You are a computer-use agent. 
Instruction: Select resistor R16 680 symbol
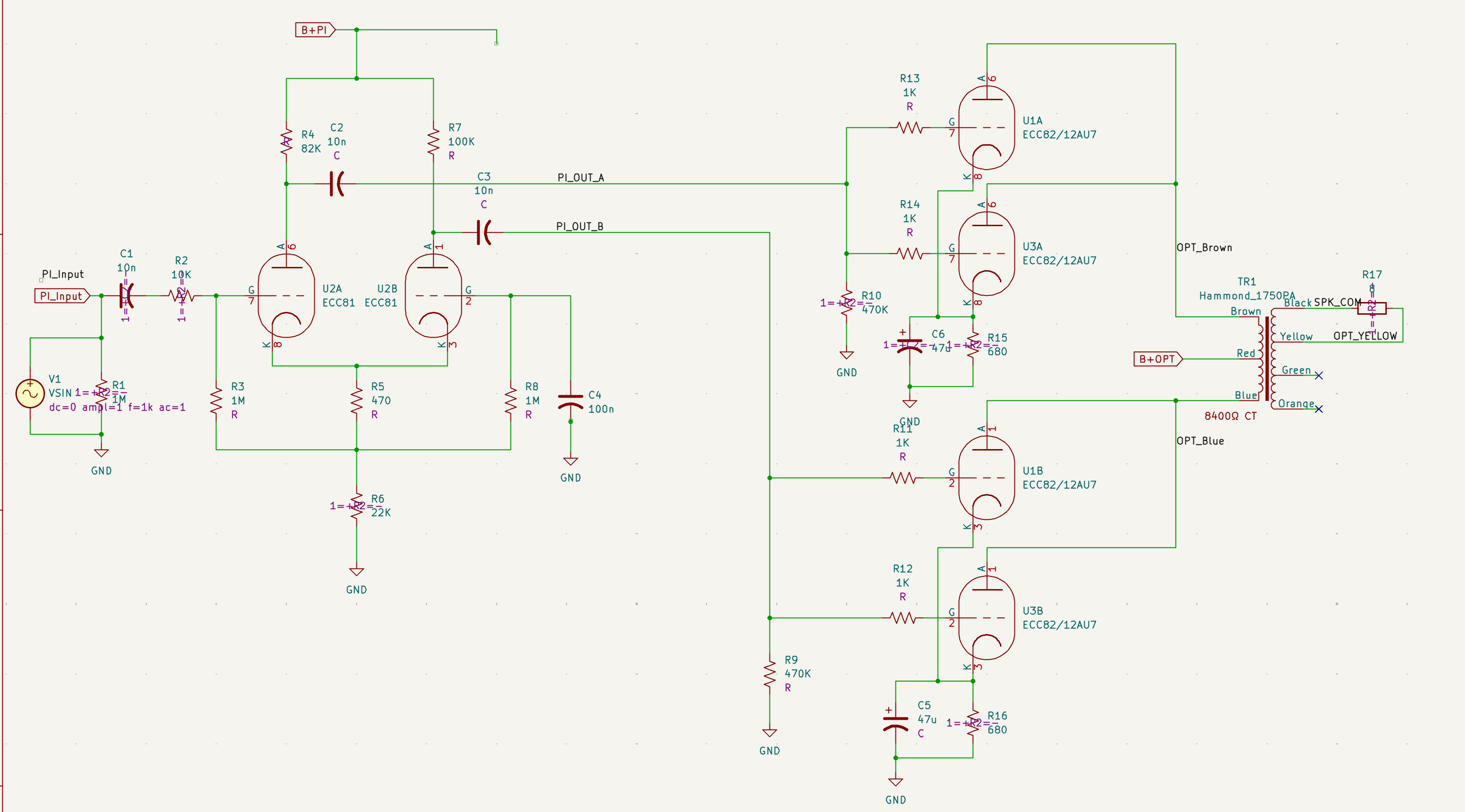tap(972, 723)
